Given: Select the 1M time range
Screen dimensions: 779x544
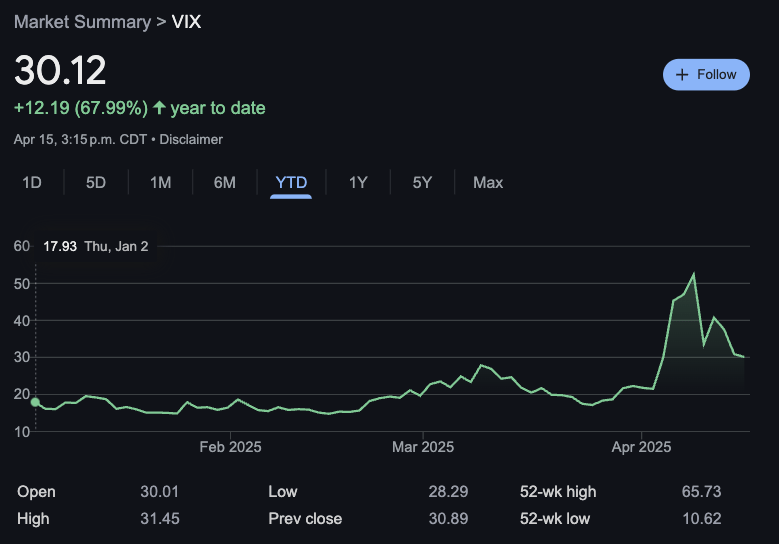Looking at the screenshot, I should (x=160, y=182).
